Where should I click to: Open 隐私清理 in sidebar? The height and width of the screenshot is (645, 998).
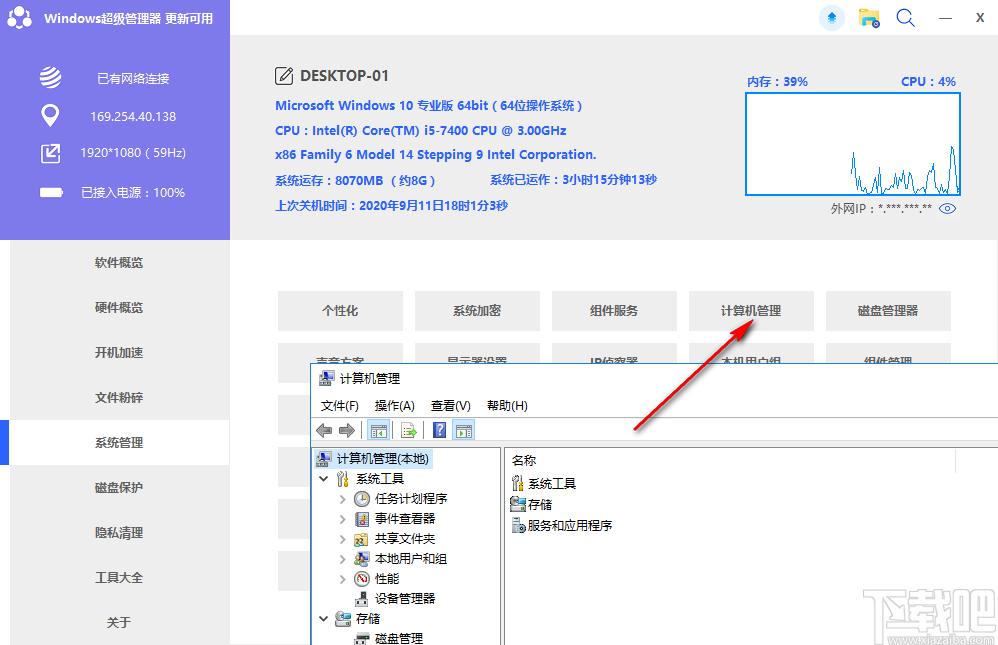click(119, 532)
